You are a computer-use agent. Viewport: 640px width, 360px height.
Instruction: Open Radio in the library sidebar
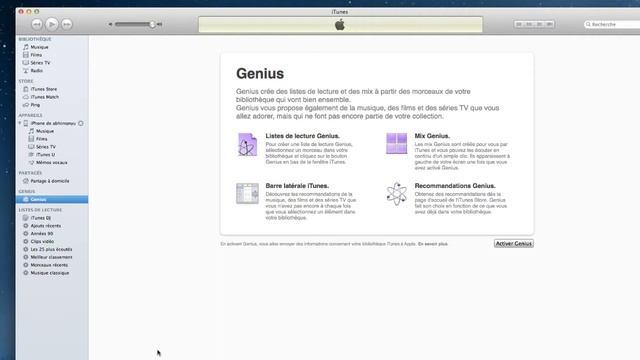click(x=36, y=71)
